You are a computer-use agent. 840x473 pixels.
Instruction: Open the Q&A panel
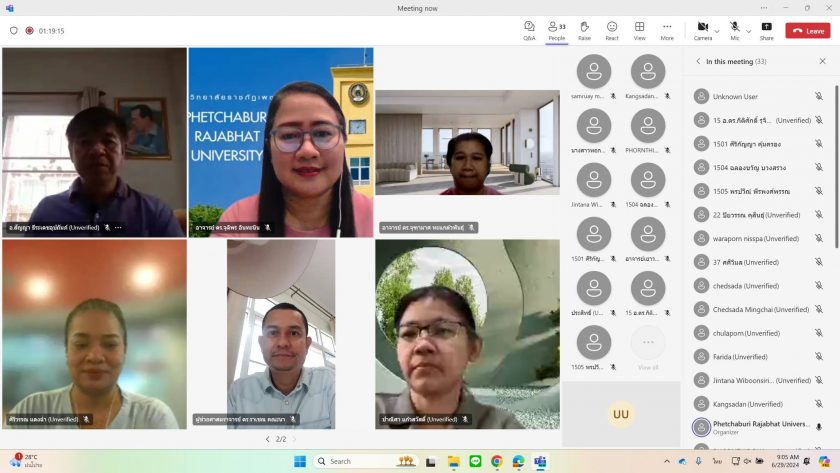[529, 30]
